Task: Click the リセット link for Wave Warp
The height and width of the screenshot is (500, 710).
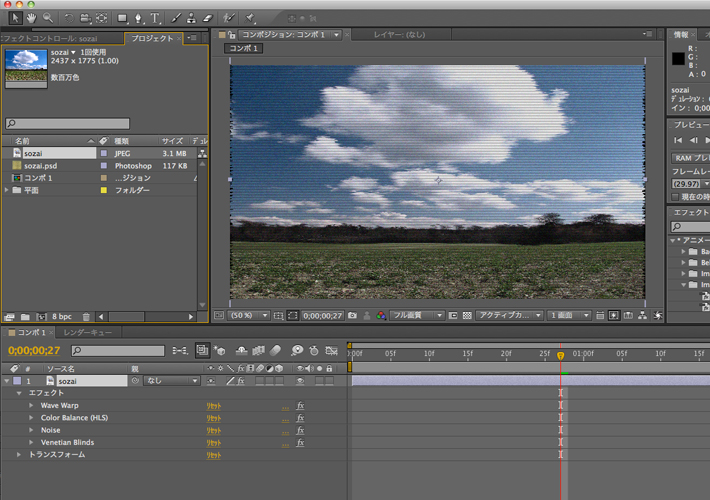Action: click(213, 406)
